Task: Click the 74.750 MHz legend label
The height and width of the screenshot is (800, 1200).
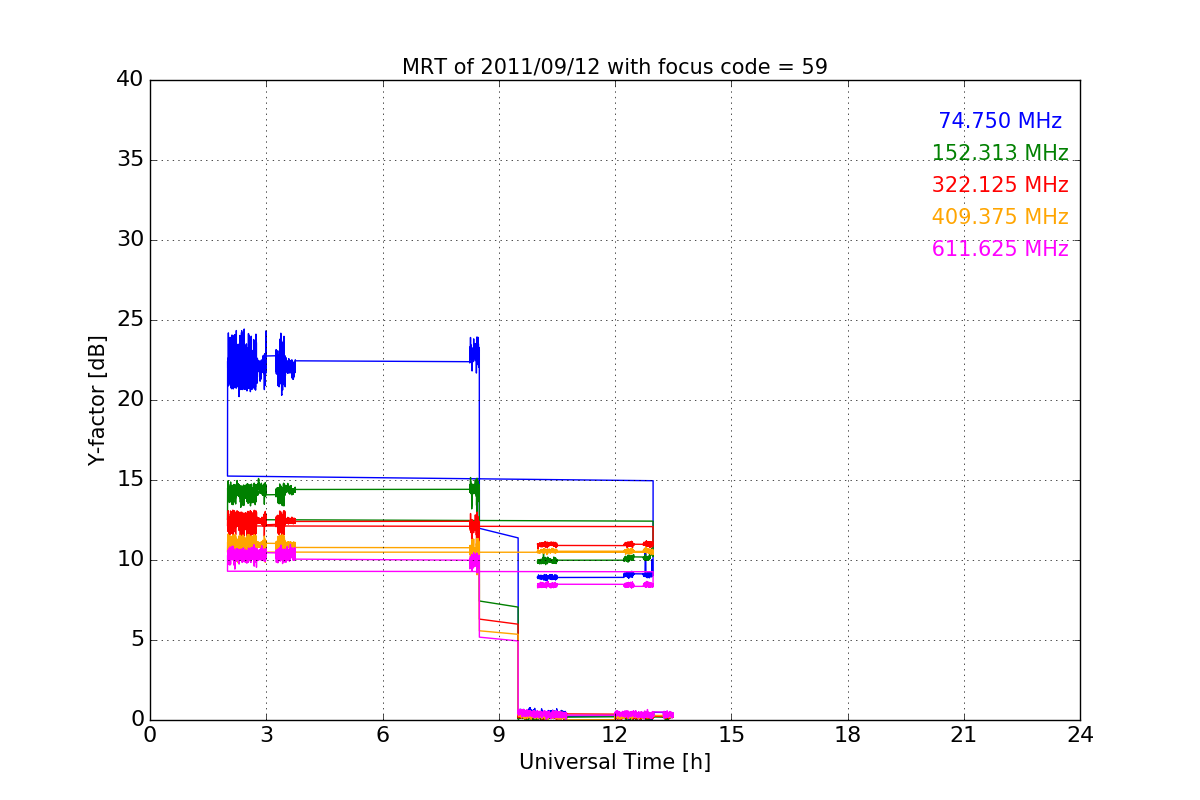Action: pyautogui.click(x=1000, y=121)
